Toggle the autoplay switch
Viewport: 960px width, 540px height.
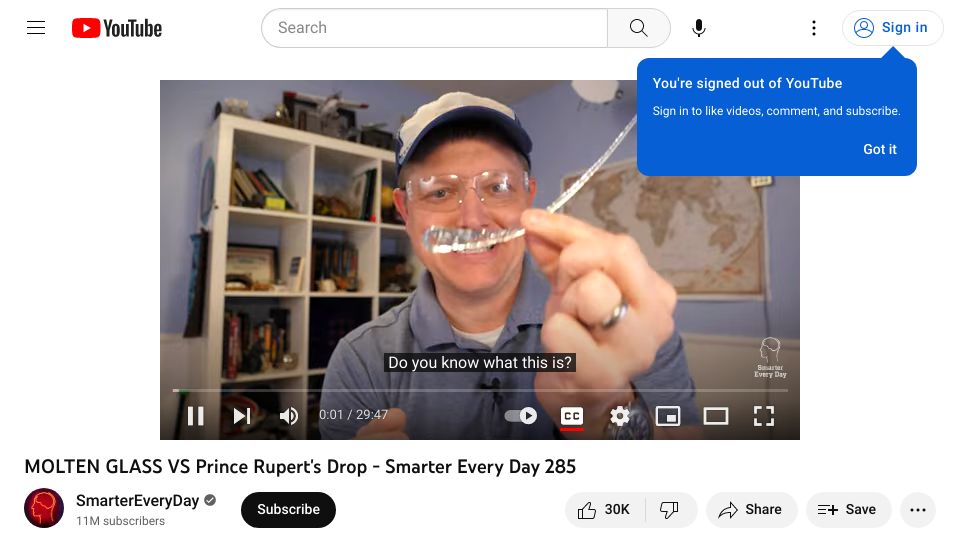point(520,416)
